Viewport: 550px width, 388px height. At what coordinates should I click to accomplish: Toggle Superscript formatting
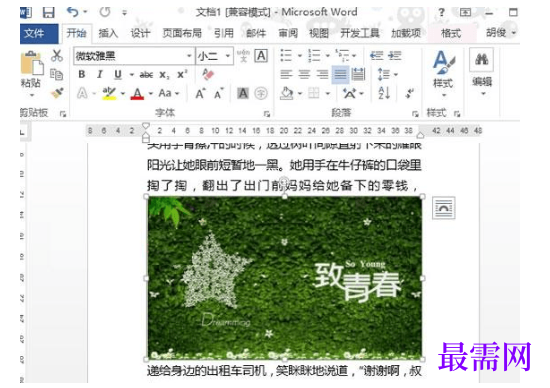pyautogui.click(x=182, y=74)
